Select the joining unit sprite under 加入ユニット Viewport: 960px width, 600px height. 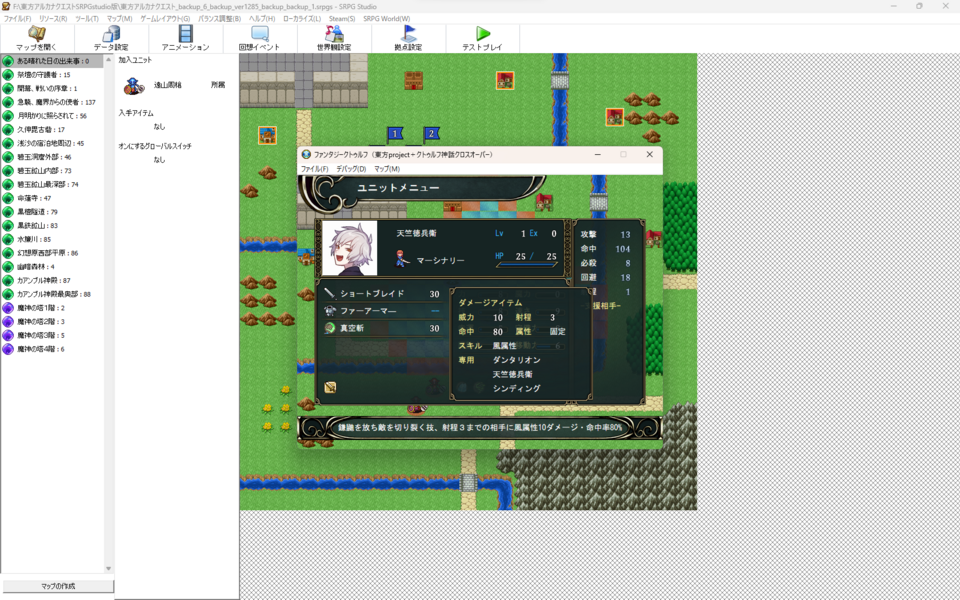[133, 86]
